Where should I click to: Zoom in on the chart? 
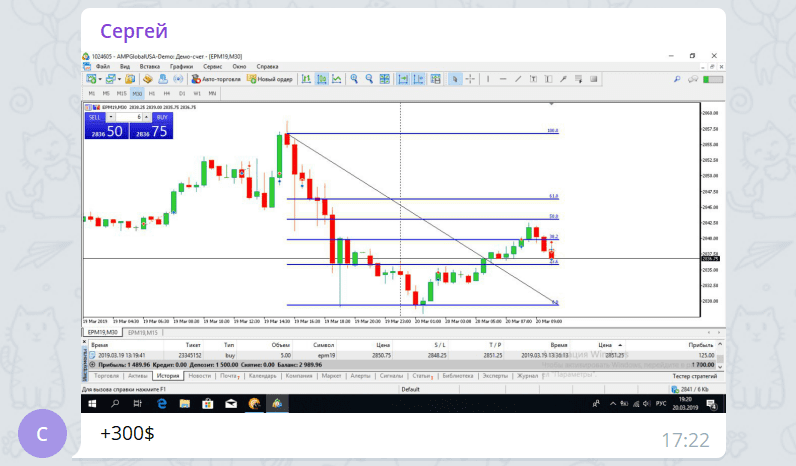(354, 79)
